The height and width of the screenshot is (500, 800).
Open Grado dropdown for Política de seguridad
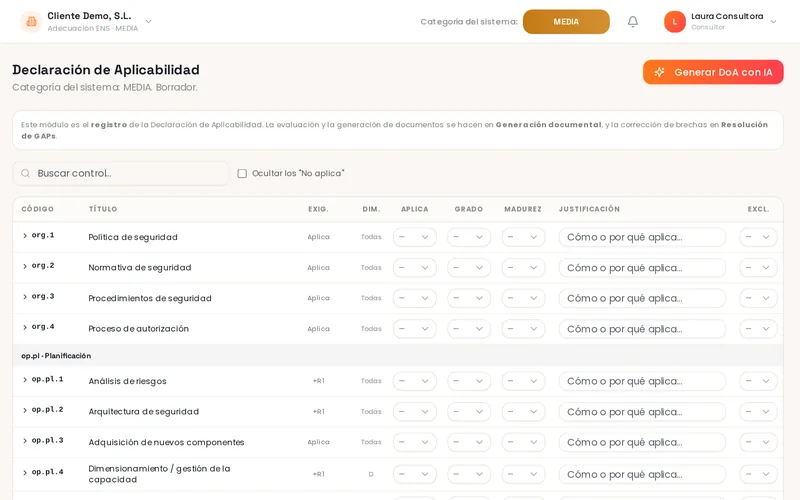(469, 237)
